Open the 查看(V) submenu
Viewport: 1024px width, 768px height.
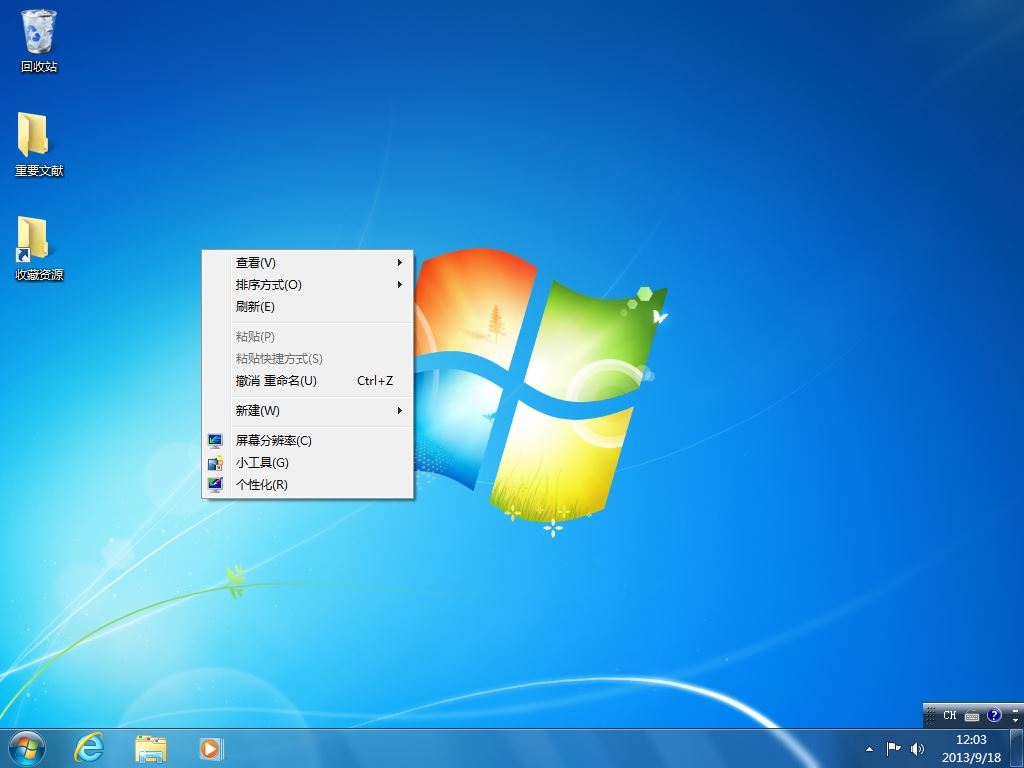click(308, 263)
